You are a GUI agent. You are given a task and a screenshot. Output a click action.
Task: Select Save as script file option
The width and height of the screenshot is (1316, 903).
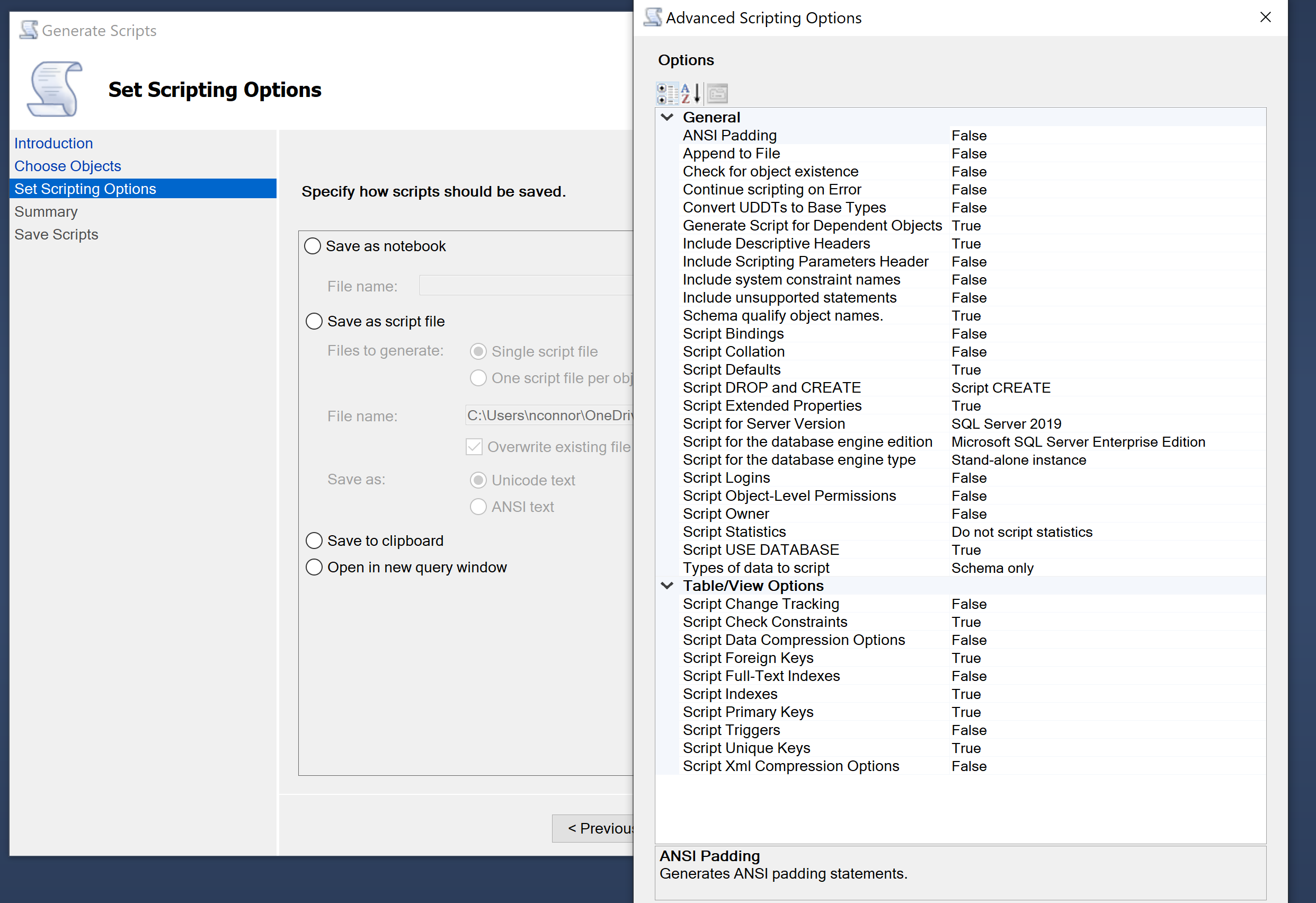tap(314, 321)
